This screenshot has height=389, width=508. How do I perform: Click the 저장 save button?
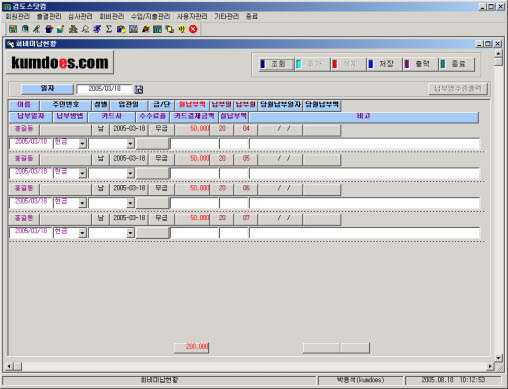pos(384,64)
